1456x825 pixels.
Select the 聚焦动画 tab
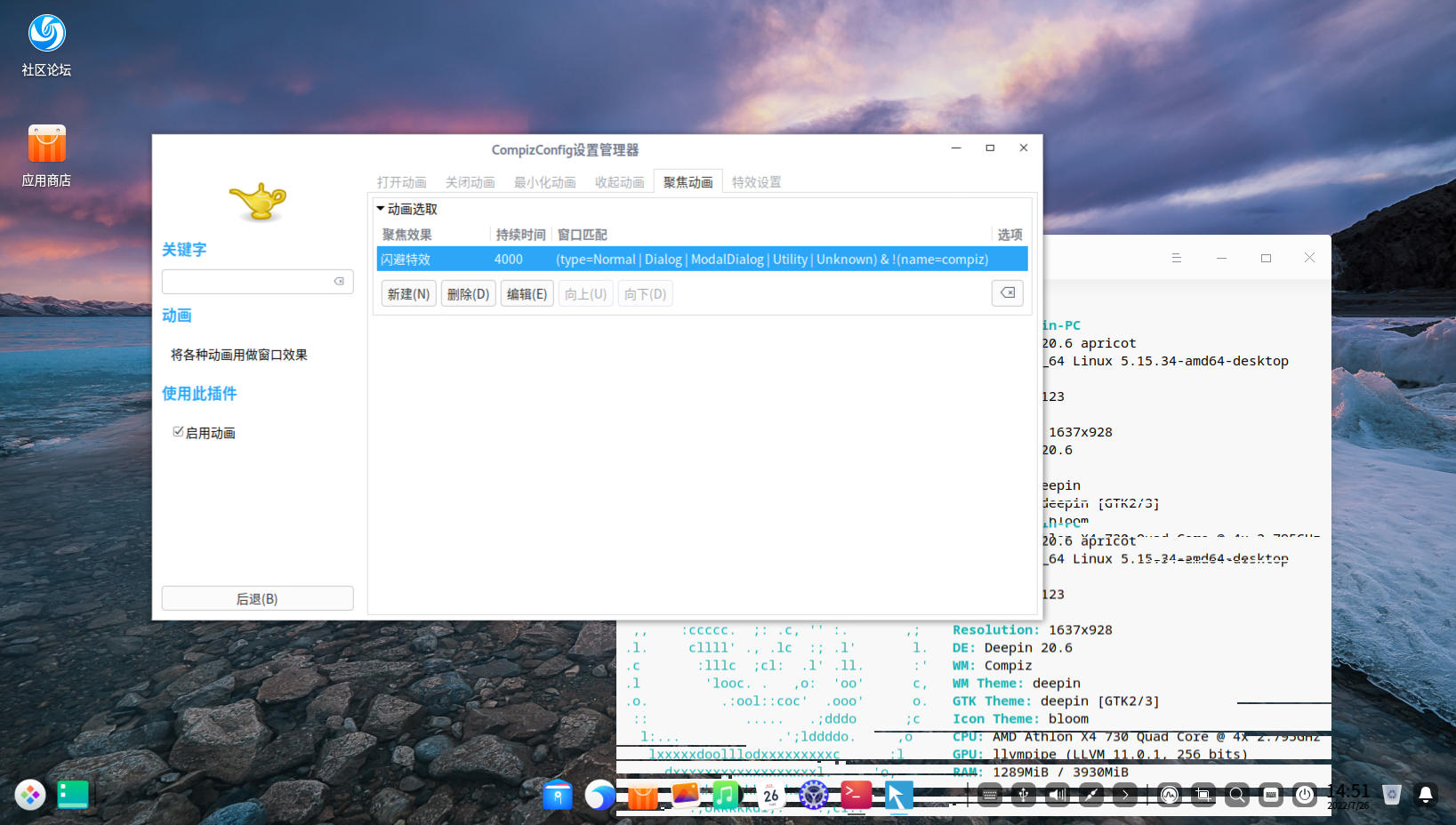tap(688, 182)
